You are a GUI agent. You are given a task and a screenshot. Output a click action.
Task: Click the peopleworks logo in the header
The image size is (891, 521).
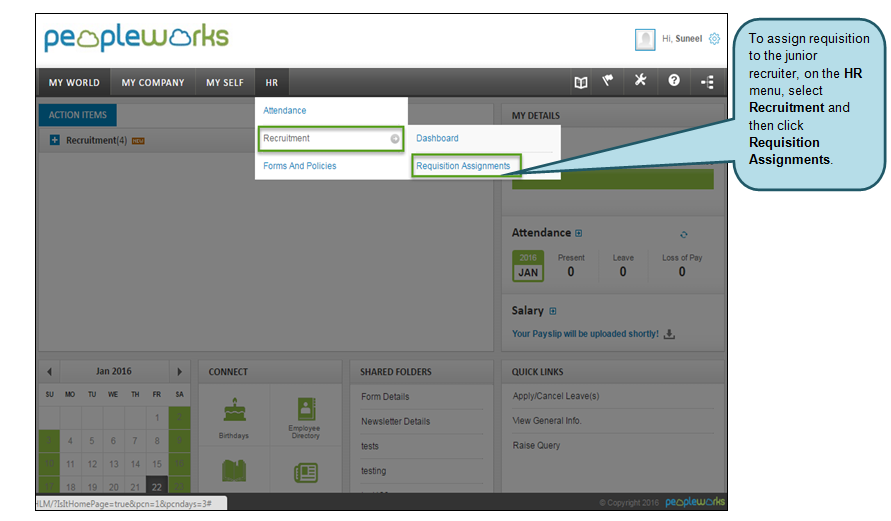click(x=136, y=37)
